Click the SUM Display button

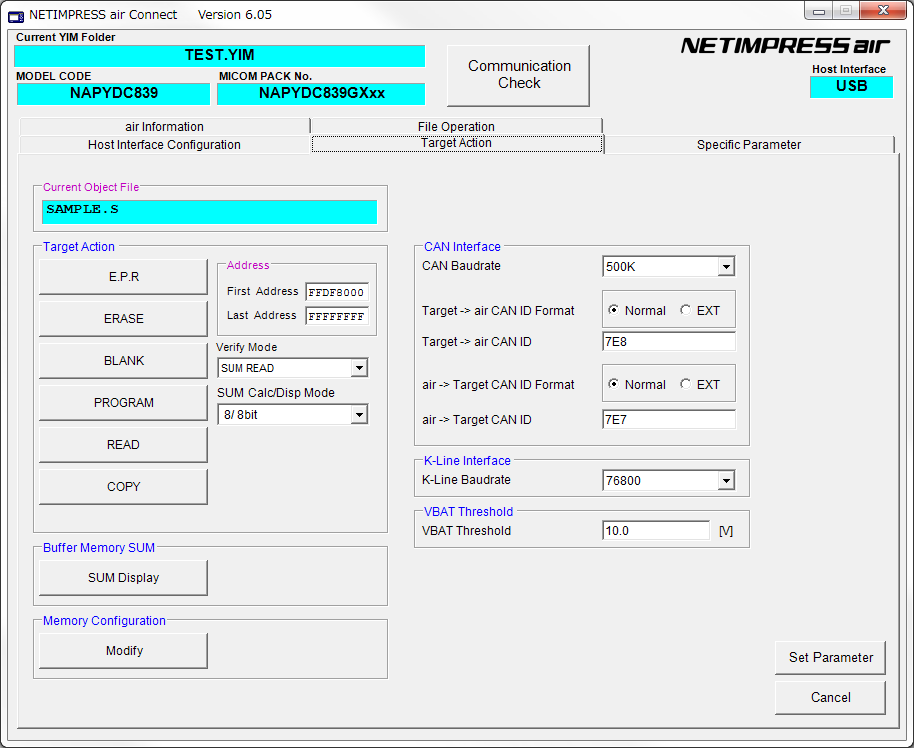pos(124,578)
